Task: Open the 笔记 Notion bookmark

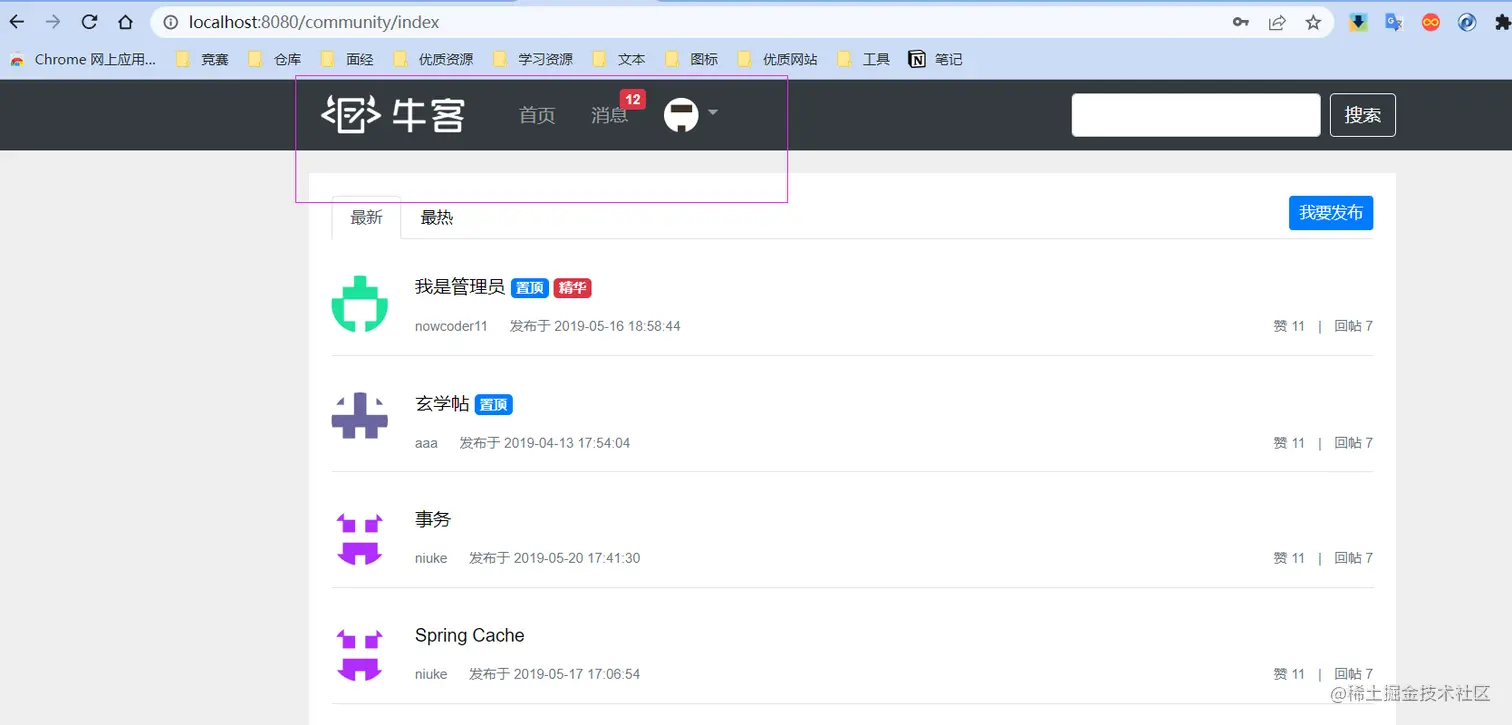Action: coord(935,59)
